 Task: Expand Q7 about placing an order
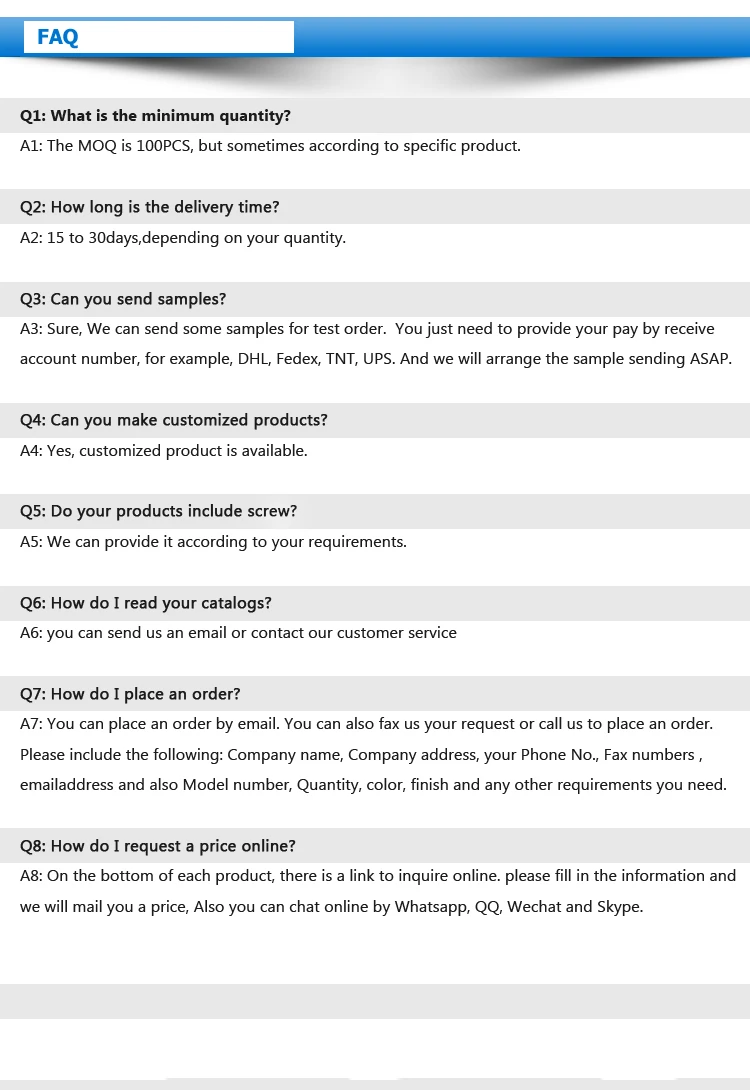[130, 694]
